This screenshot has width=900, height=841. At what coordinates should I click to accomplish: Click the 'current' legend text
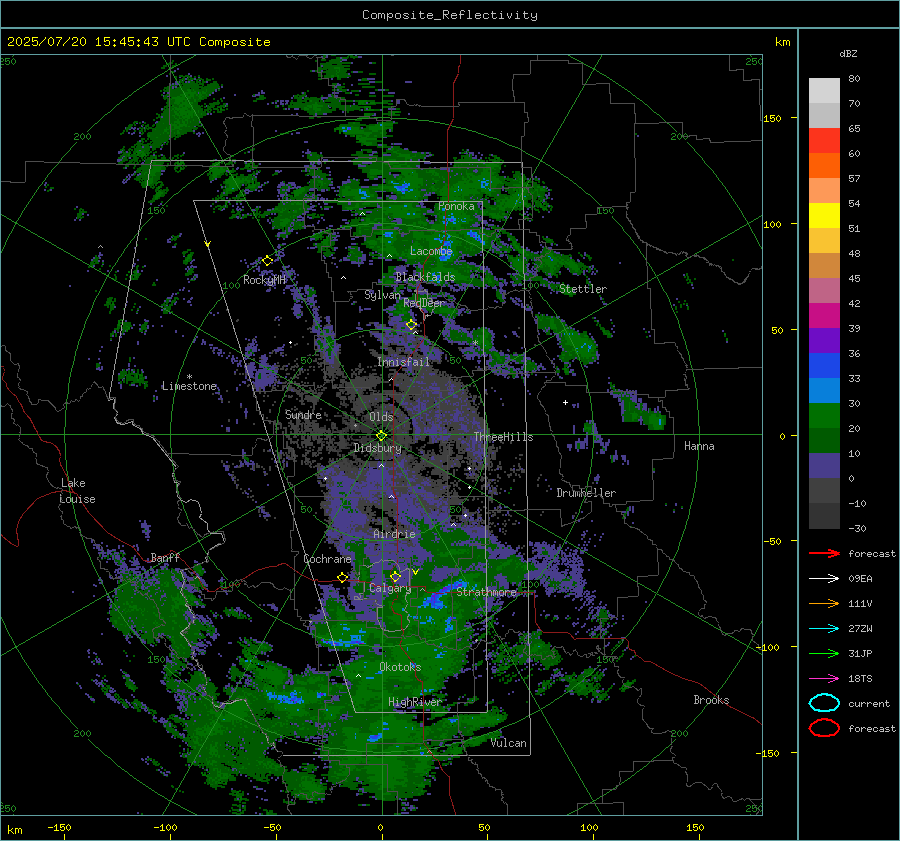pos(869,704)
